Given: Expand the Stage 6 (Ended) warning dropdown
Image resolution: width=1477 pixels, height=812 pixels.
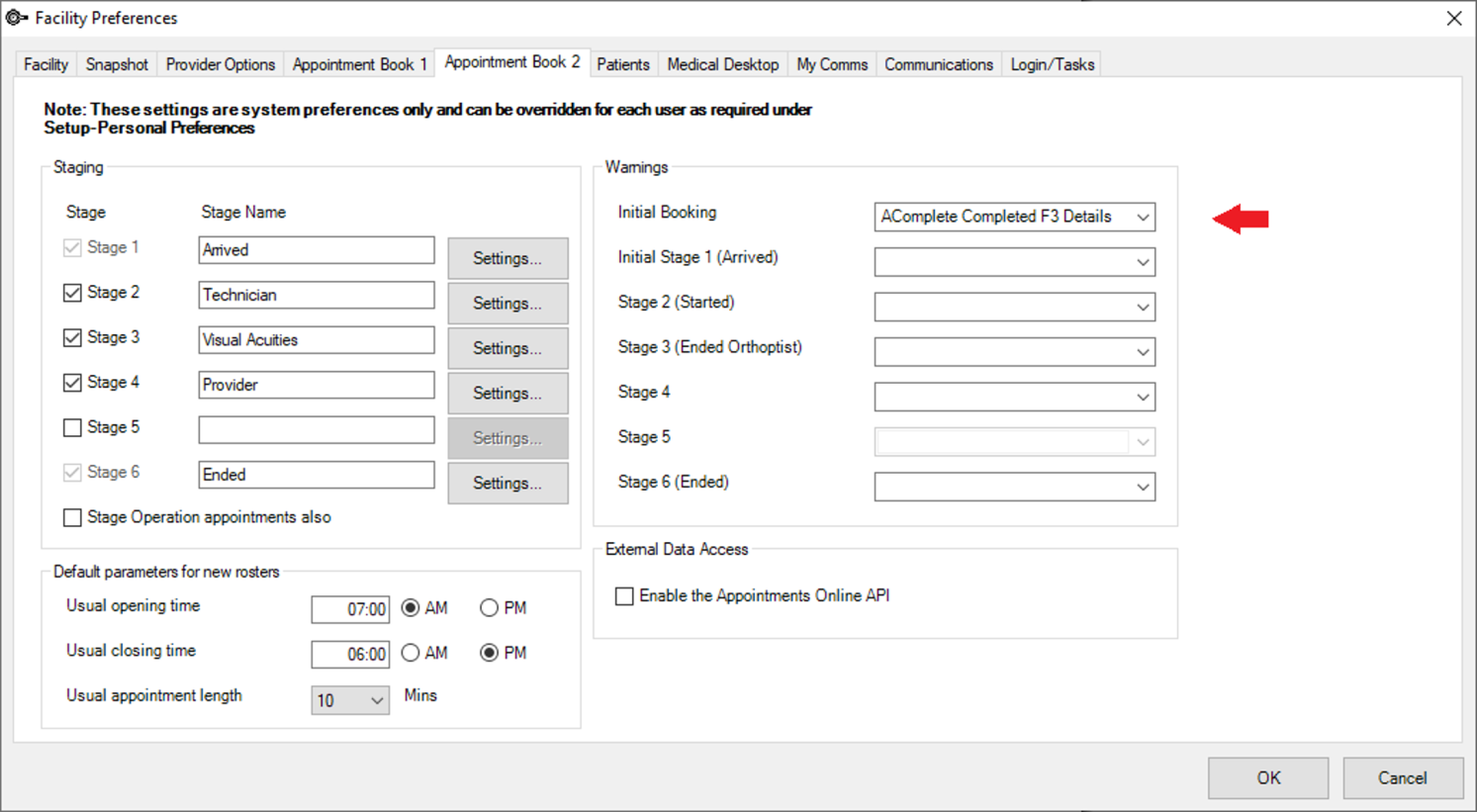Looking at the screenshot, I should click(x=1015, y=487).
